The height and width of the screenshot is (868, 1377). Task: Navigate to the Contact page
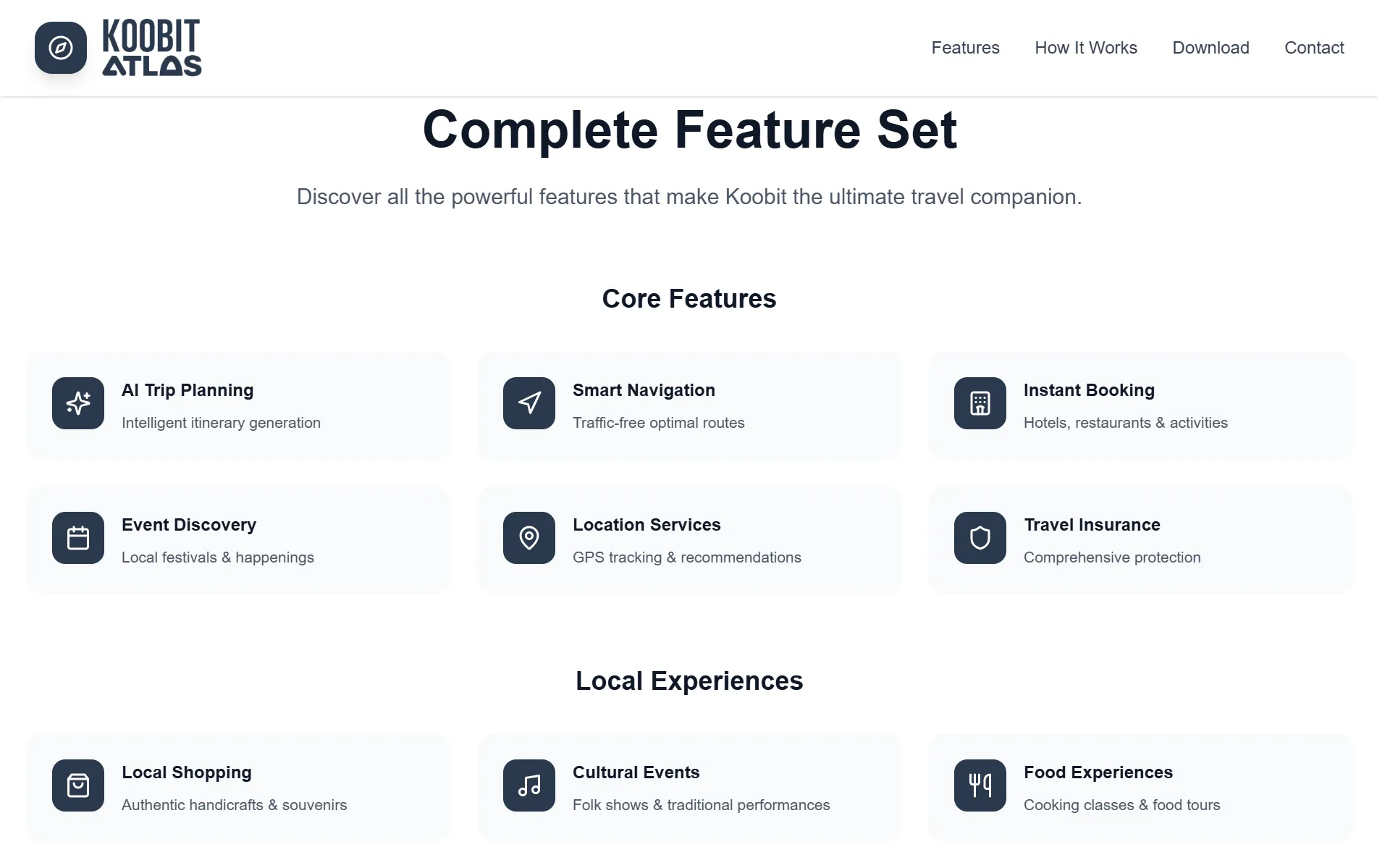pyautogui.click(x=1314, y=48)
